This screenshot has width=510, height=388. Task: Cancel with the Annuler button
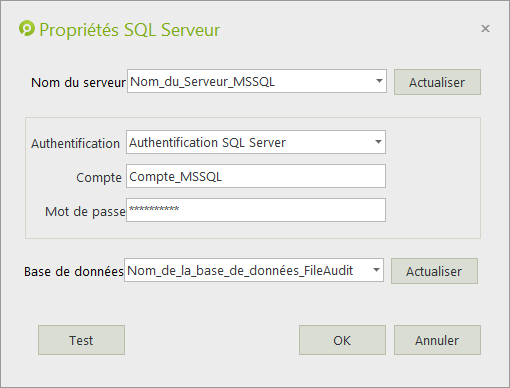(437, 340)
